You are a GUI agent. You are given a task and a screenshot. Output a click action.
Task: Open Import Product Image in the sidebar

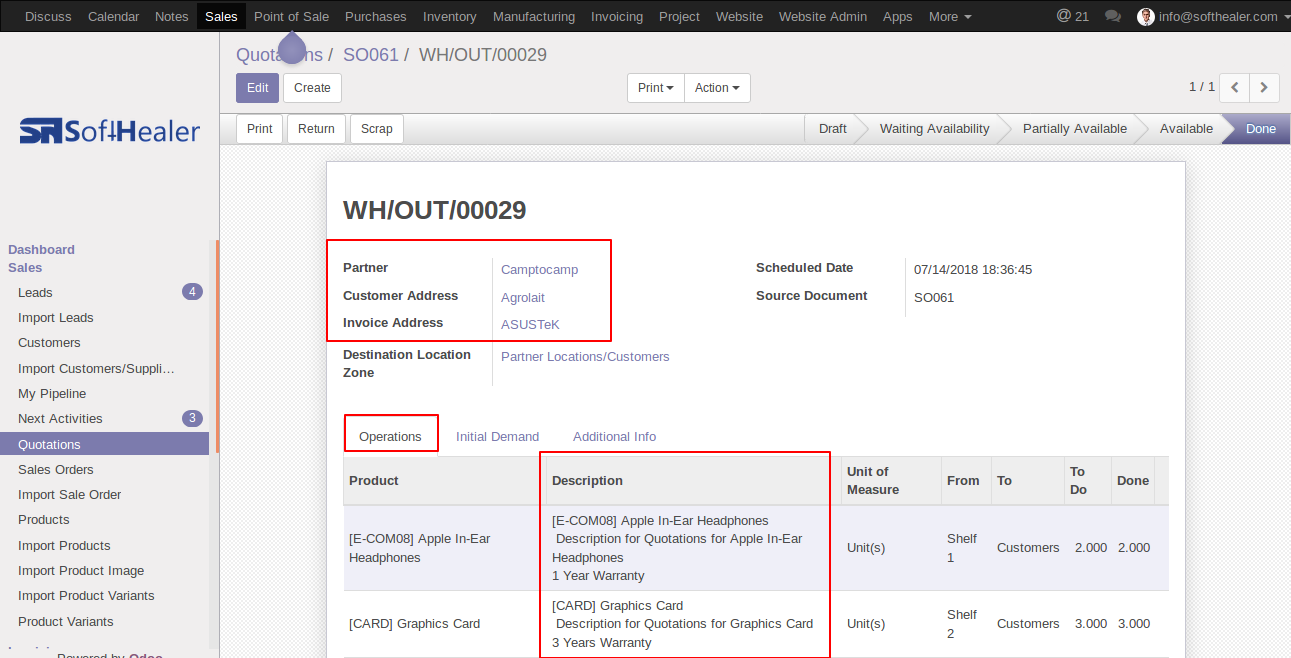(105, 571)
